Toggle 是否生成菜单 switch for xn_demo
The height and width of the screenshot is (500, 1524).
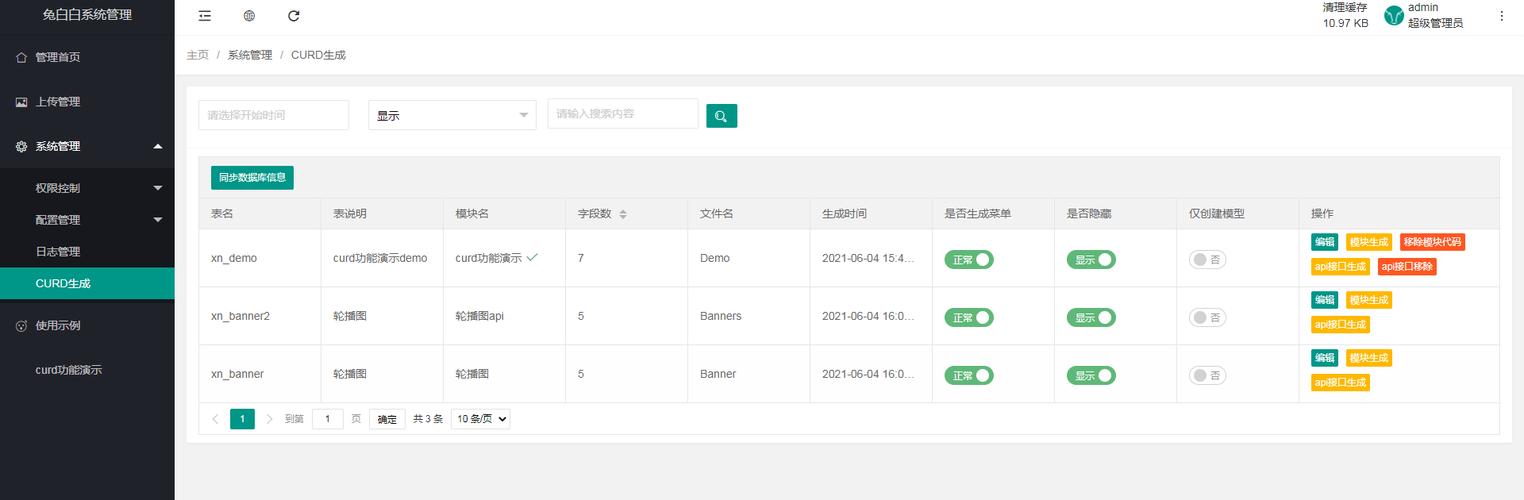(x=969, y=259)
